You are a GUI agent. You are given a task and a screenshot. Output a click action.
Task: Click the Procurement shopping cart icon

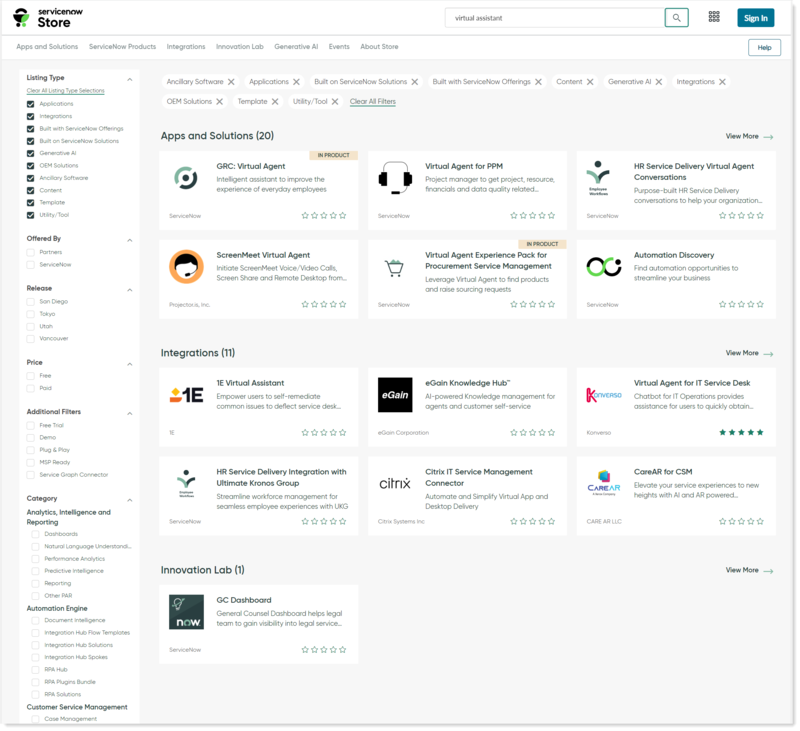pos(394,268)
